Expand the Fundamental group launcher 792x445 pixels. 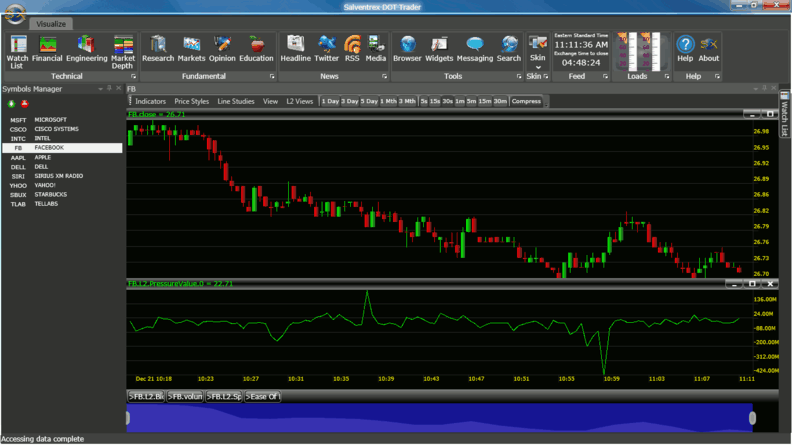click(x=272, y=77)
